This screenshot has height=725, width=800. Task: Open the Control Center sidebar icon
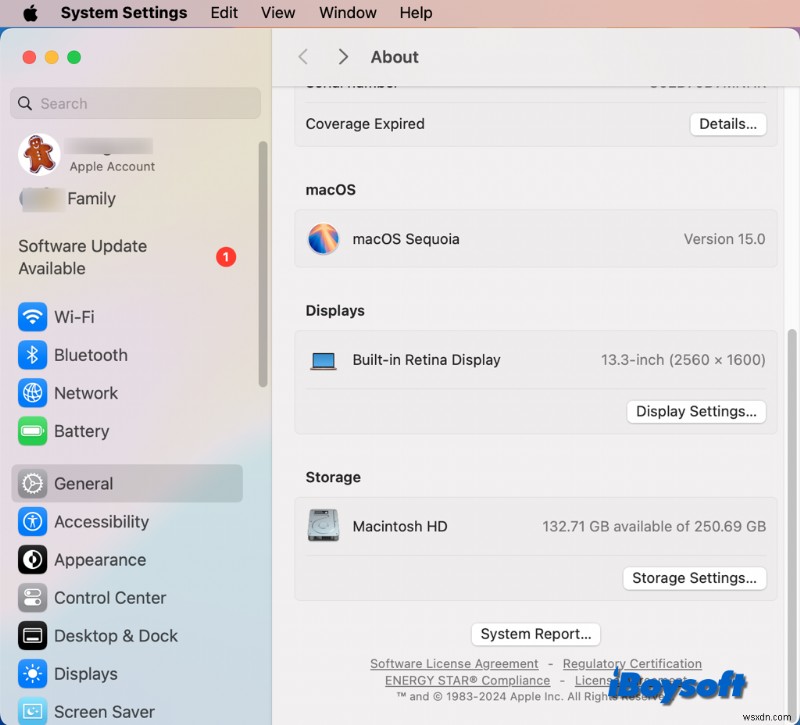point(33,598)
